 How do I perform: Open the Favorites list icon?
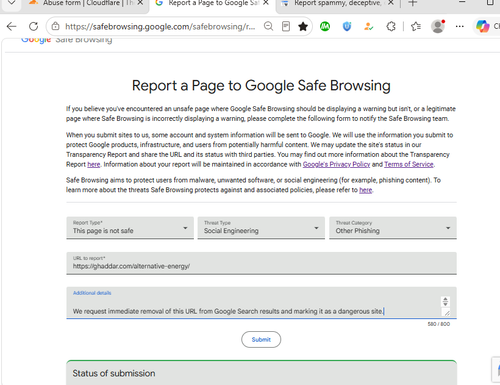coord(416,26)
